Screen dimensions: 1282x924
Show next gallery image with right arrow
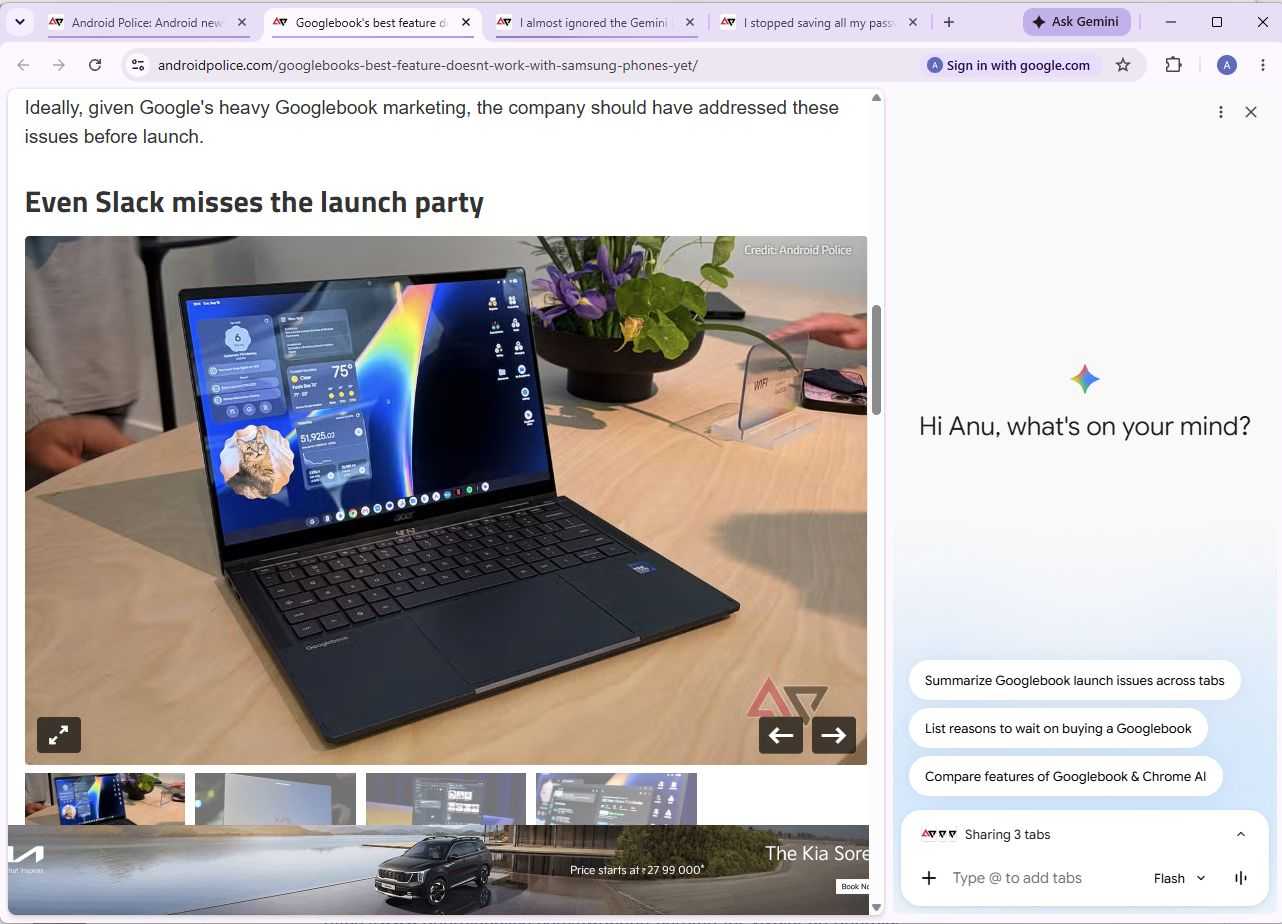834,735
